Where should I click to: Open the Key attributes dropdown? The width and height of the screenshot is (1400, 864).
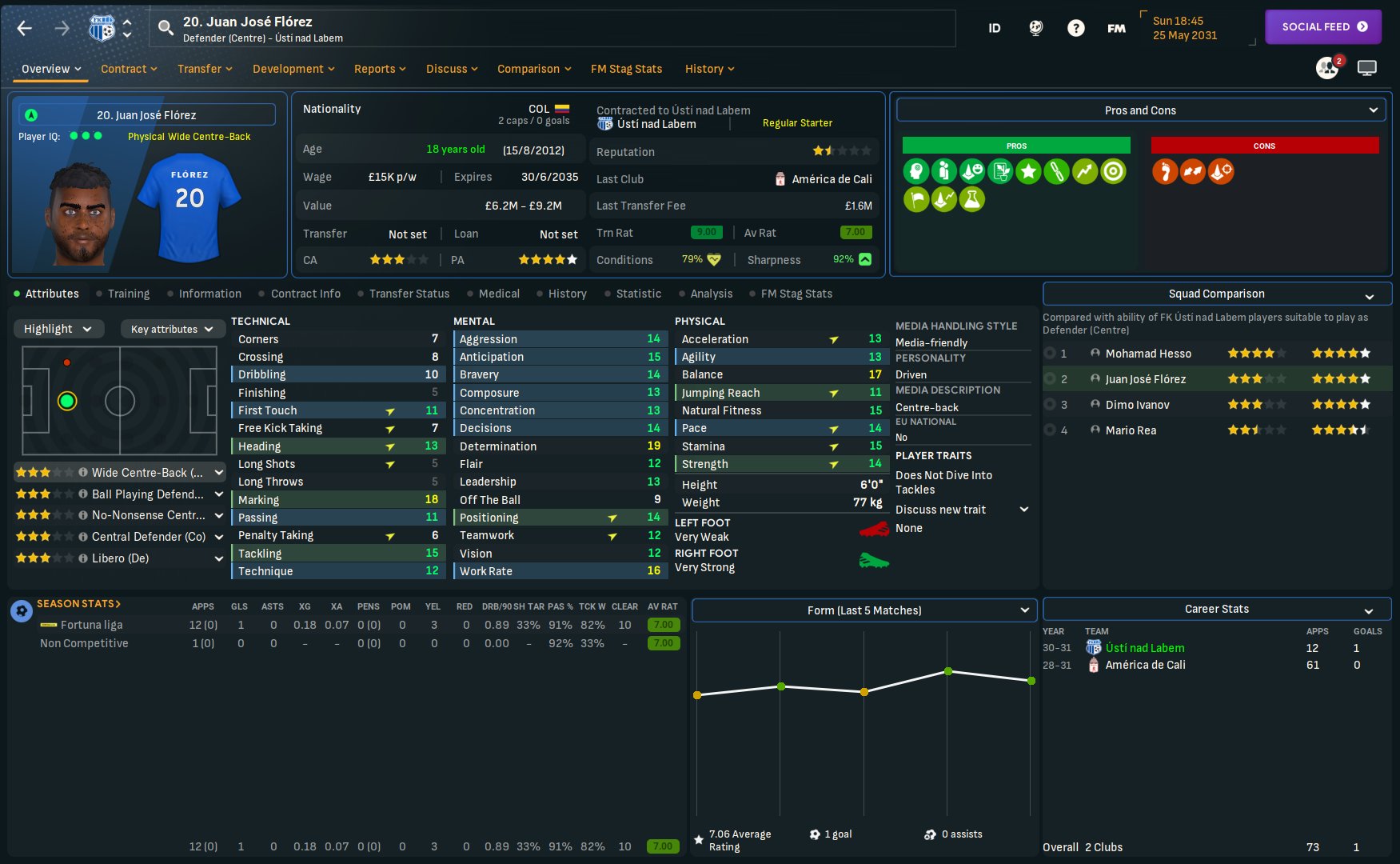pos(172,329)
